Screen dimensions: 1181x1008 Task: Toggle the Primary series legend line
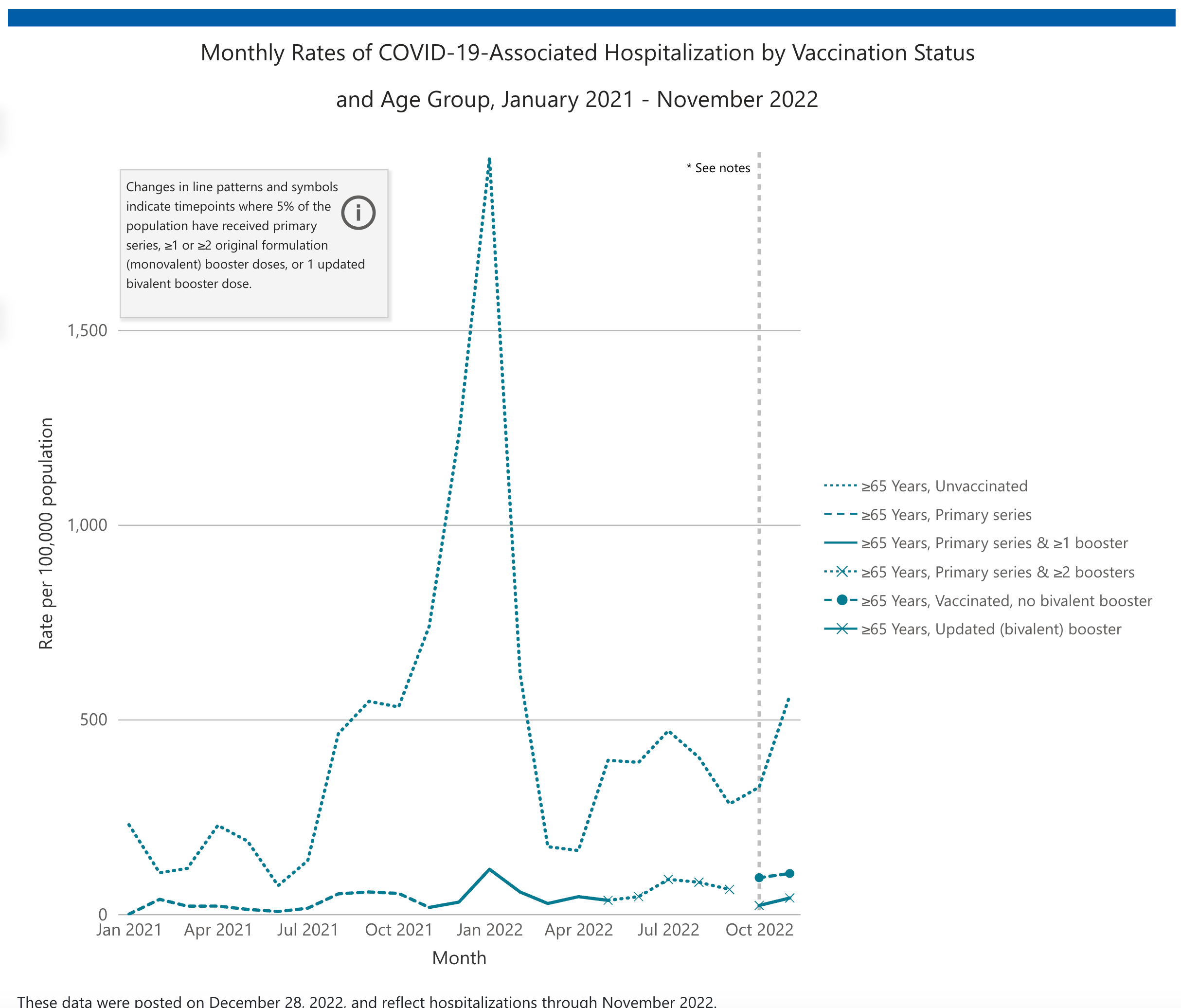point(840,515)
